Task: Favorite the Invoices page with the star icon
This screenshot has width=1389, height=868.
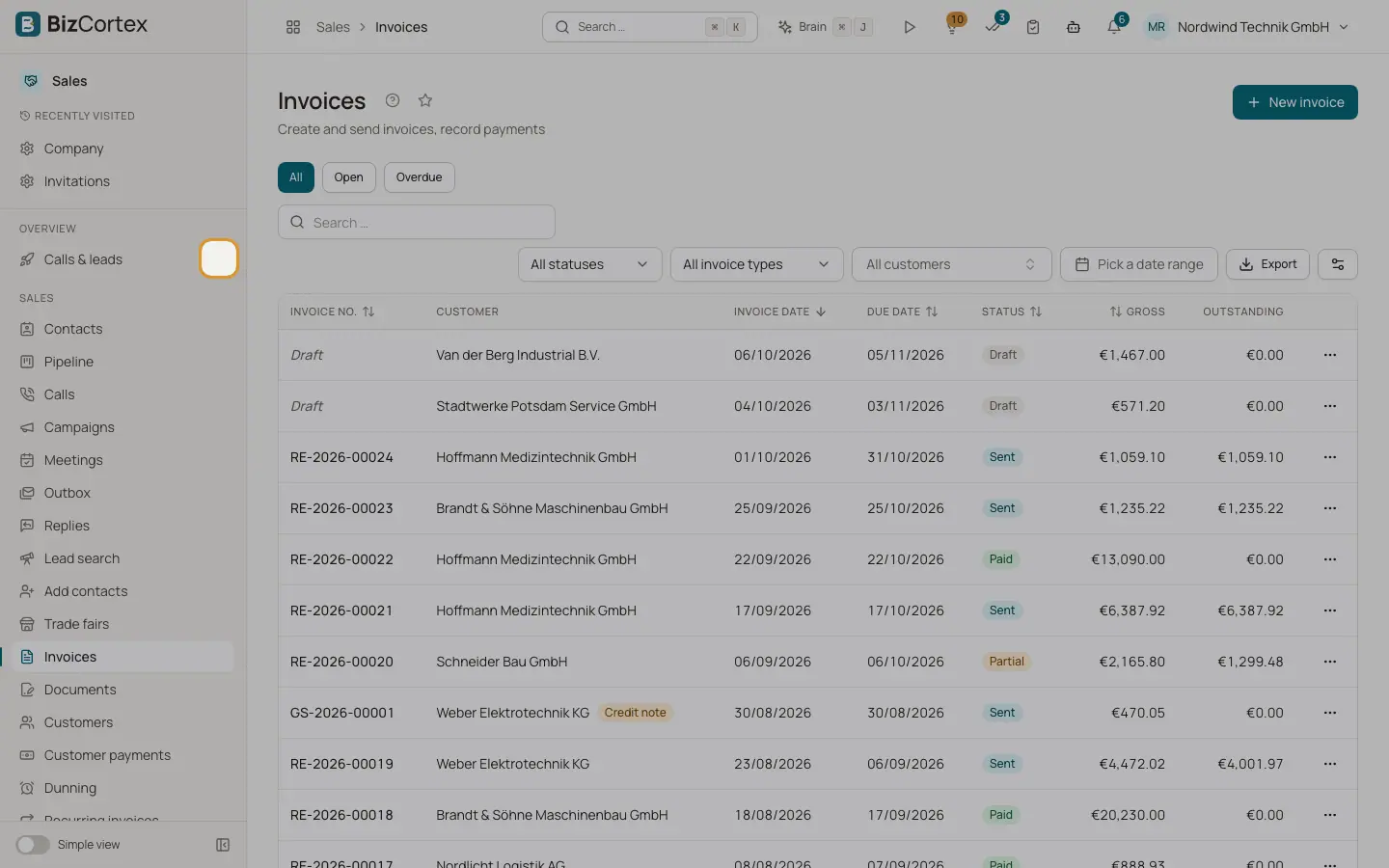Action: (425, 100)
